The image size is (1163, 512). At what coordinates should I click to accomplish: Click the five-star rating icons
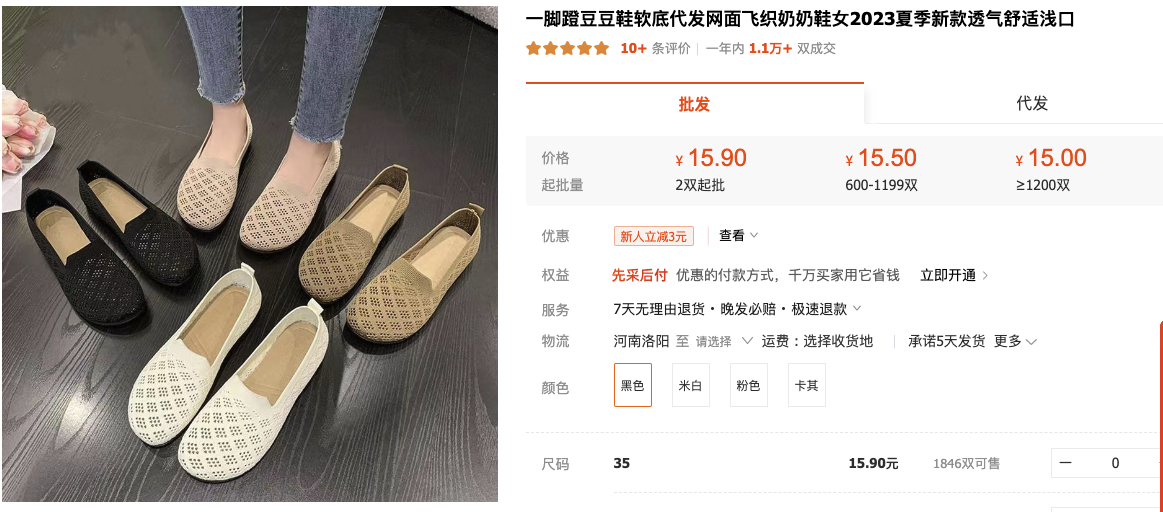pos(567,48)
